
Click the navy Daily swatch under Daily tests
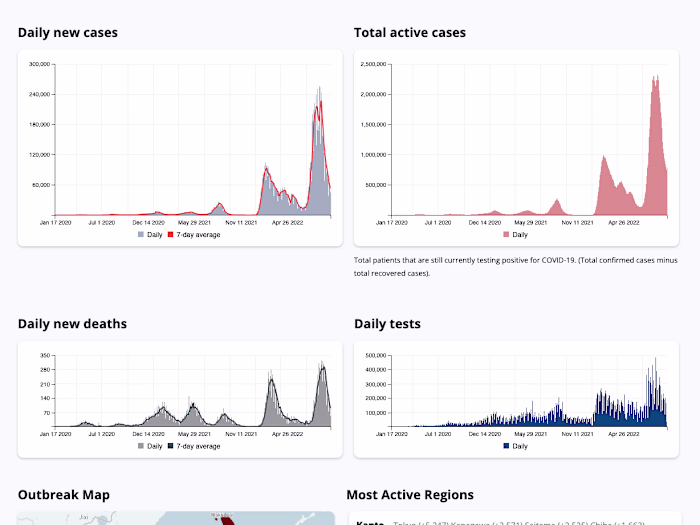506,446
